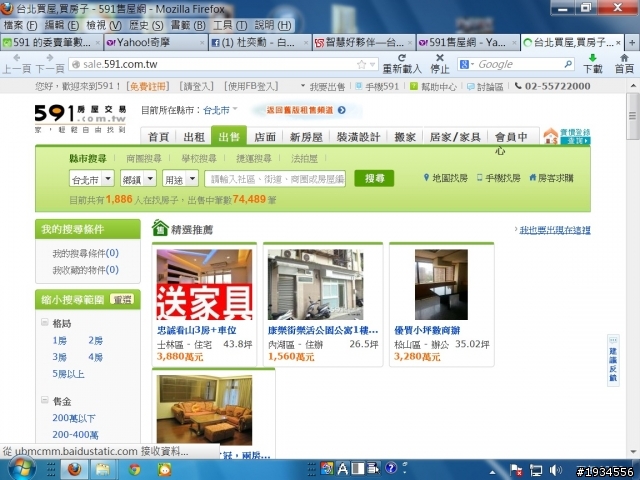Open 手機找房 mobile search
Screen dimensions: 640x480
498,178
